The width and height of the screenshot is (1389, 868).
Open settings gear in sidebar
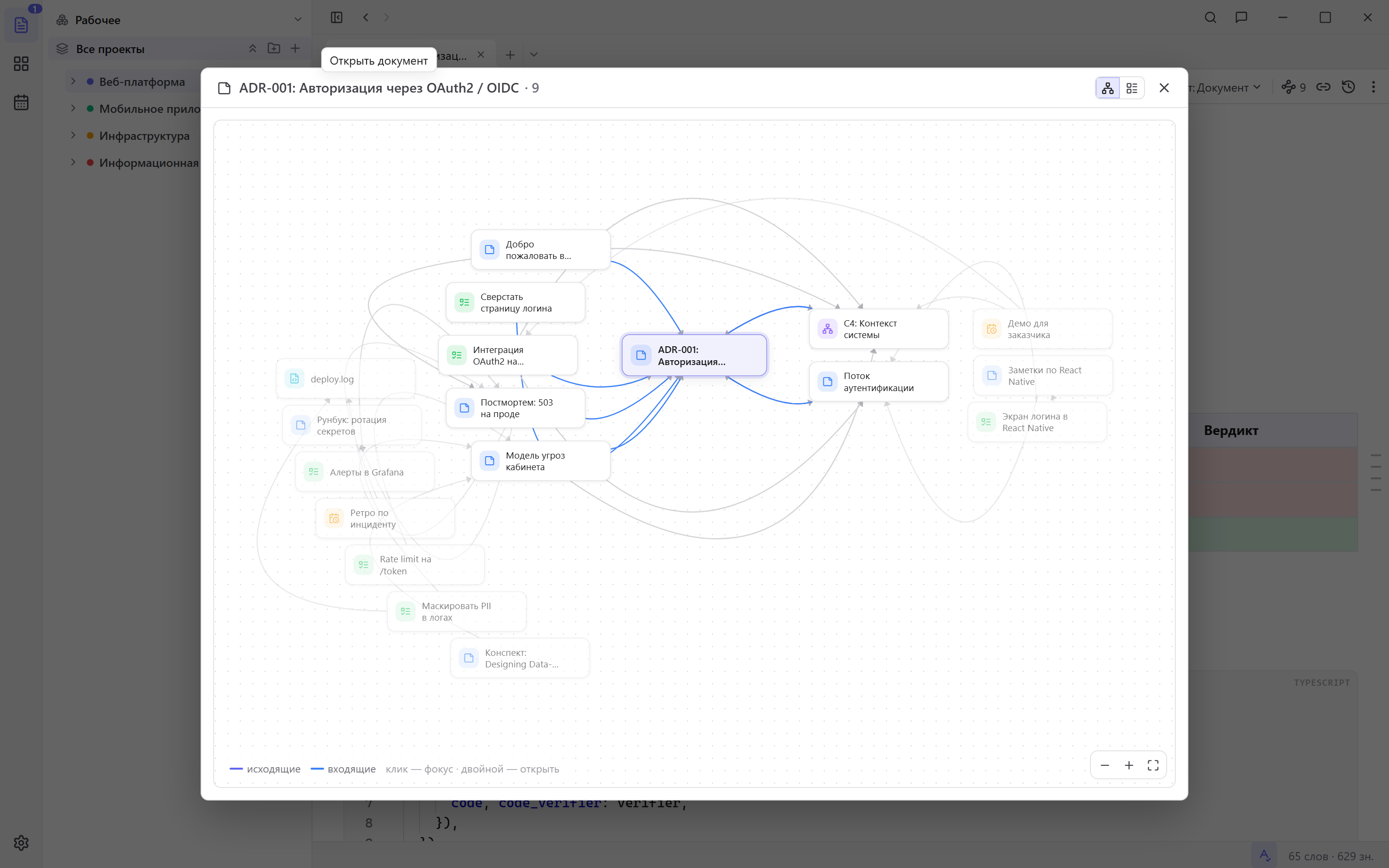(x=21, y=843)
